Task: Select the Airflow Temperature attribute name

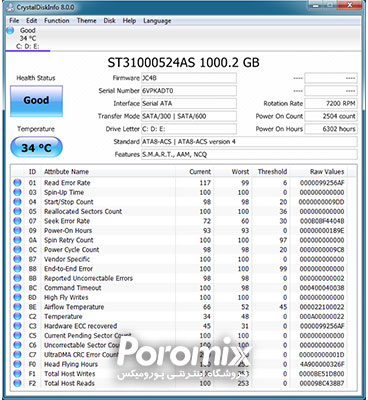Action: tap(74, 307)
